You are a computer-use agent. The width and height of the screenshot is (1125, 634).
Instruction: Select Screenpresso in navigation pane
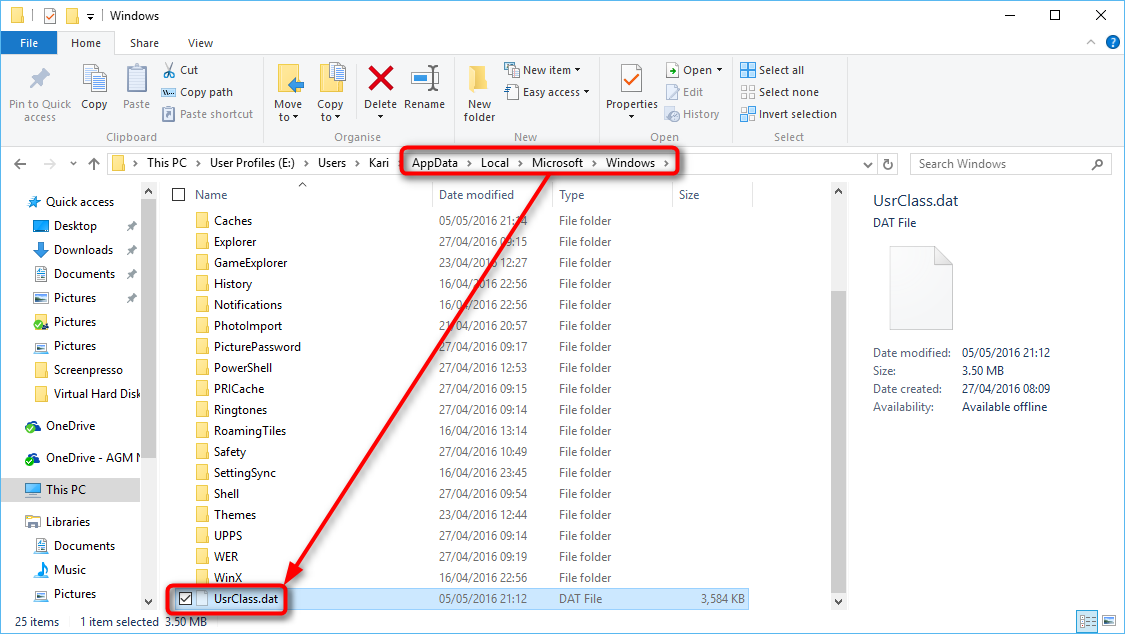(x=88, y=370)
